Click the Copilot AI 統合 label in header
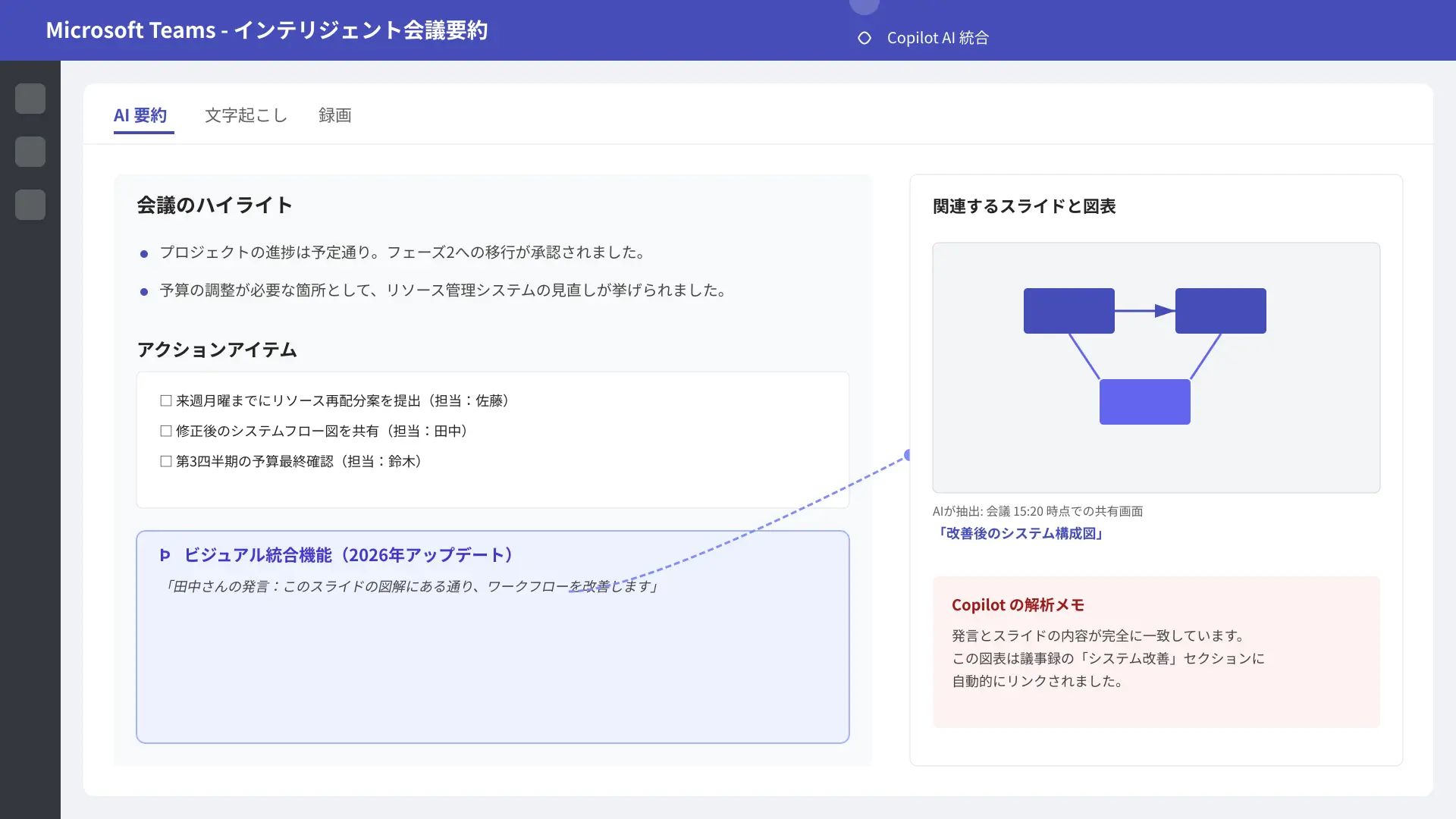Screen dimensions: 1456x819 point(938,38)
